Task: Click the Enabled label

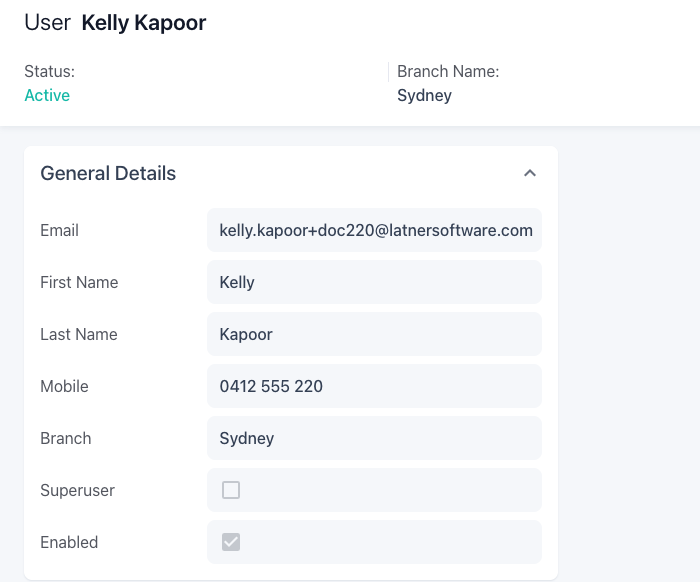Action: (69, 542)
